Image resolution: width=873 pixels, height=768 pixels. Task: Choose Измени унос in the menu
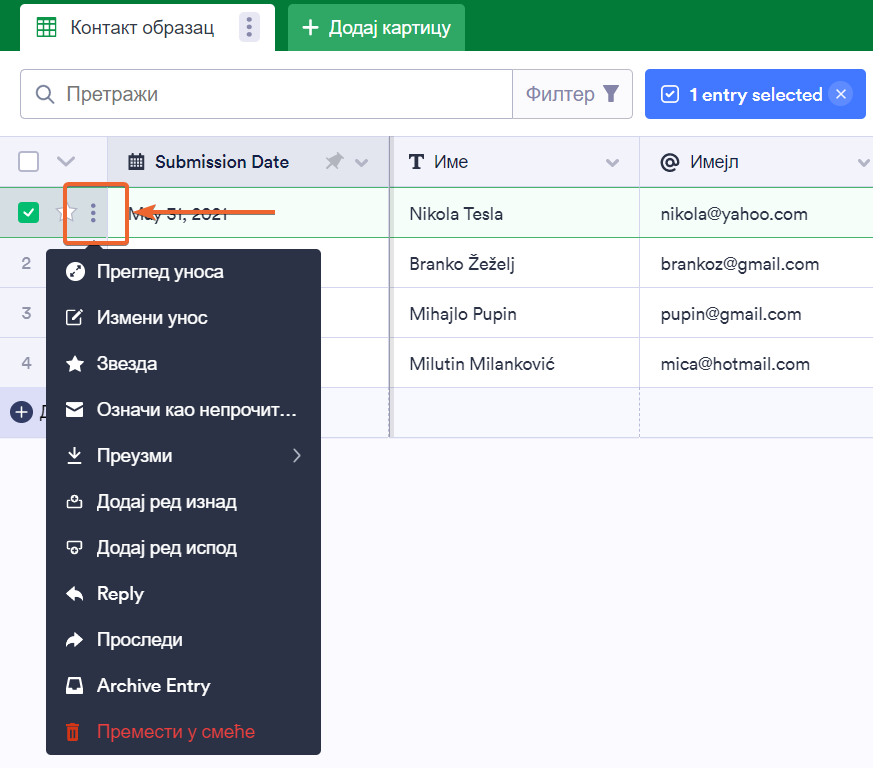[152, 318]
